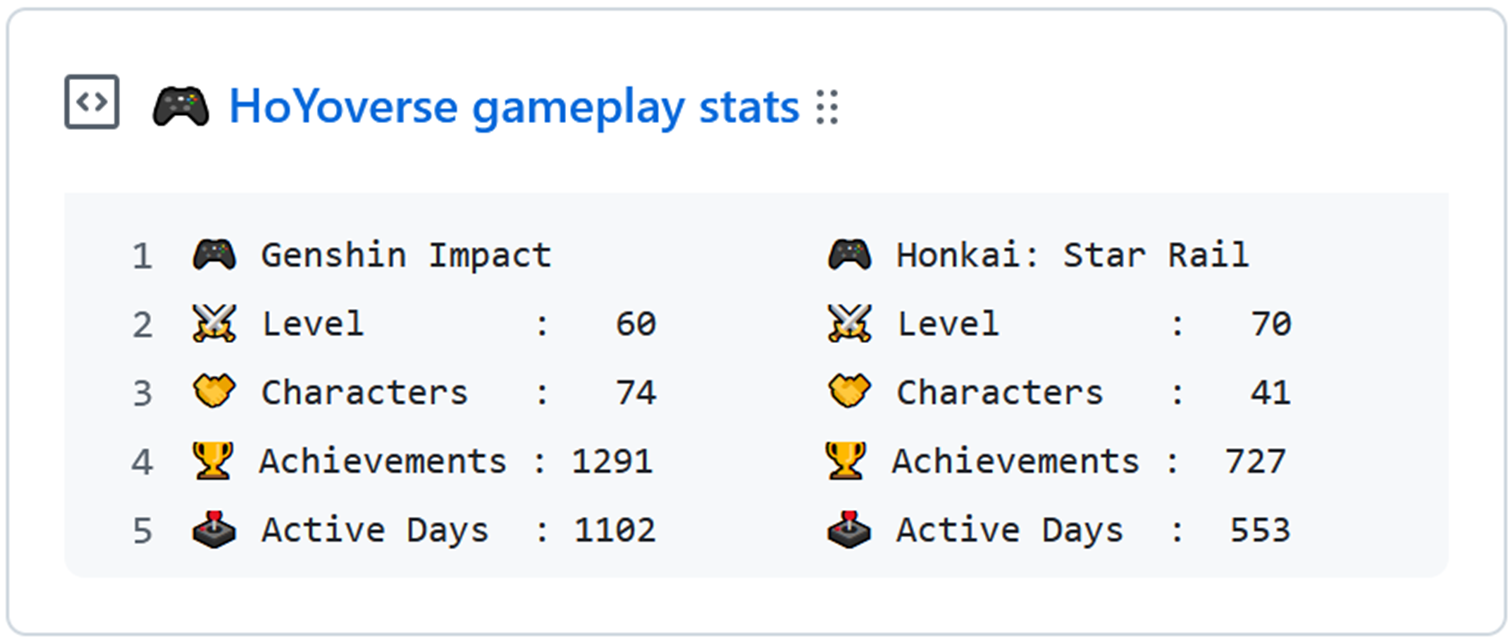Click line number 1 in code block
Screen dimensions: 1512x643
(142, 257)
